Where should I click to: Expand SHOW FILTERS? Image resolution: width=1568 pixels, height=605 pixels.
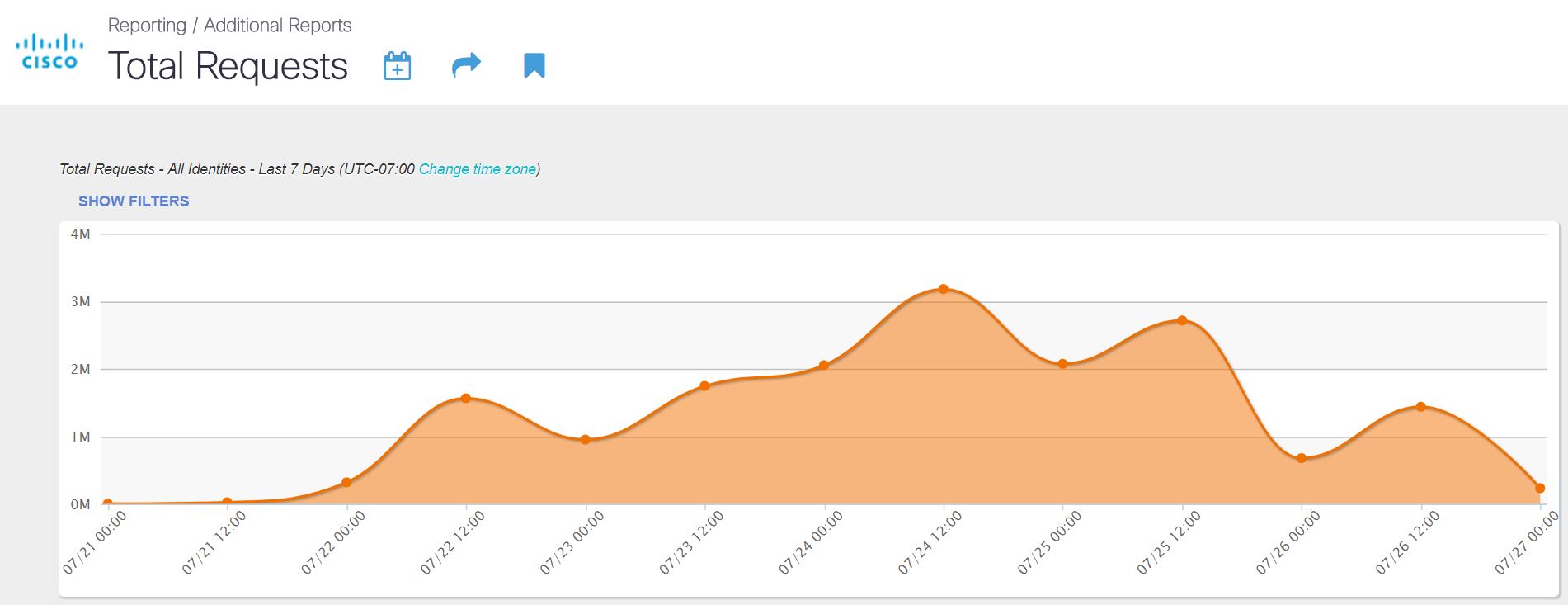coord(134,201)
